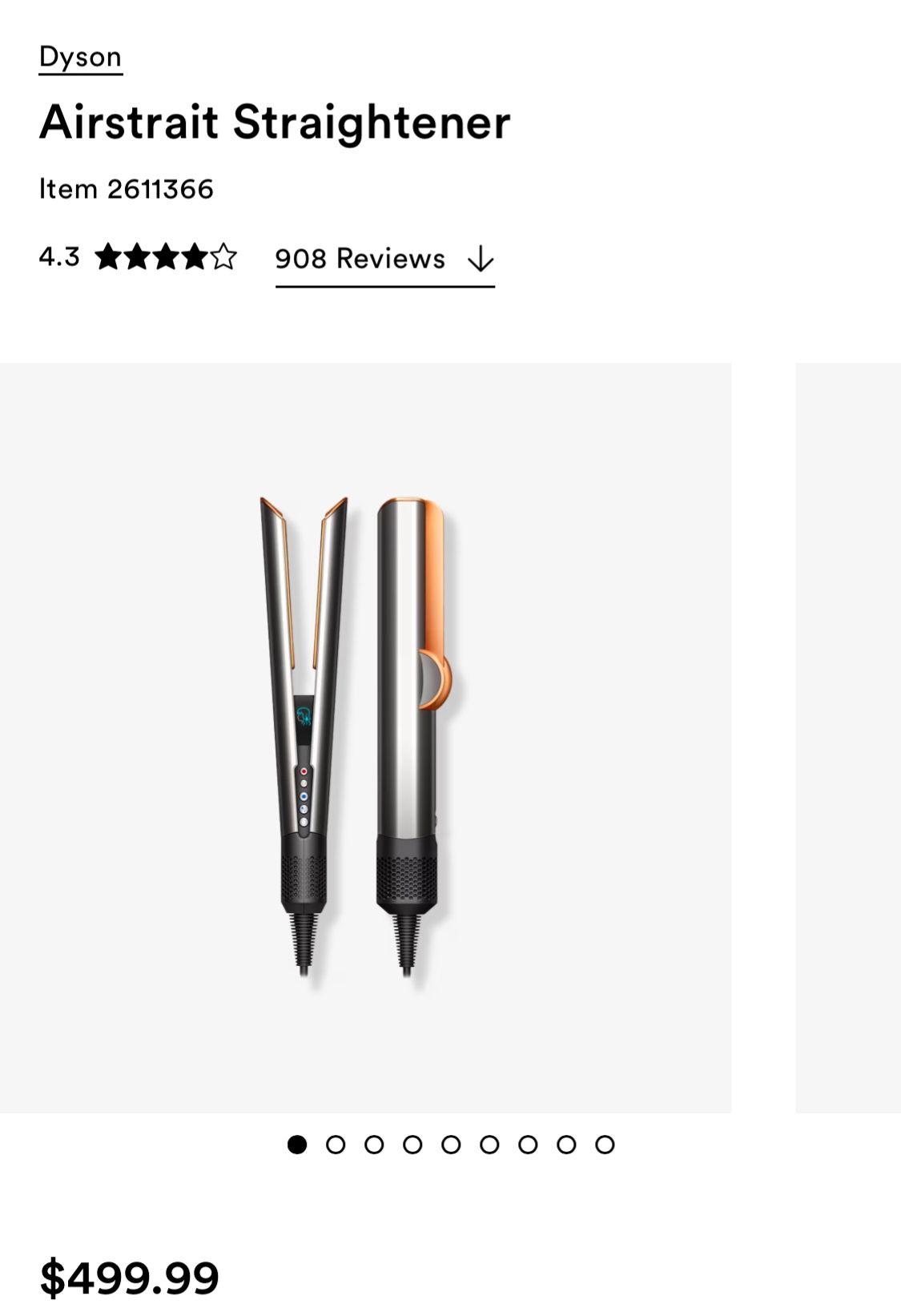Open the Dyson brand link
901x1316 pixels.
click(80, 58)
